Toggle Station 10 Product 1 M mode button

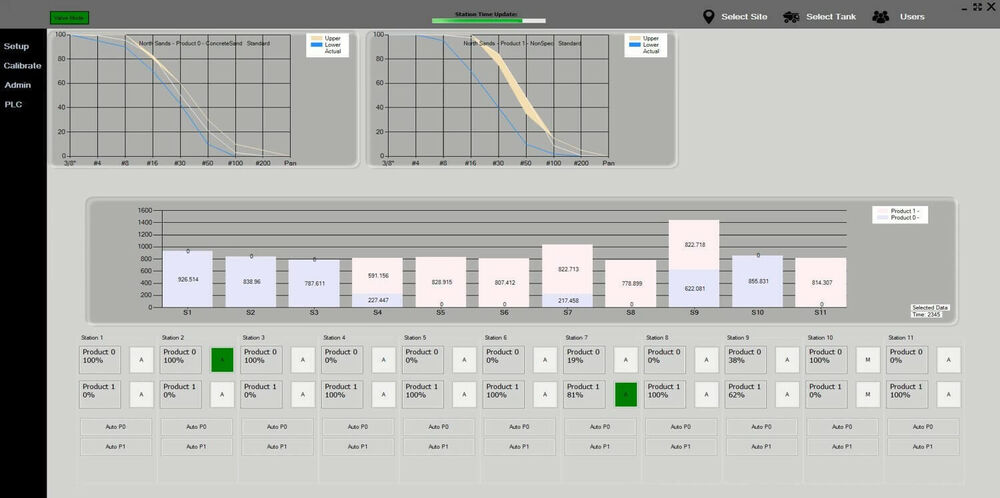pos(867,395)
